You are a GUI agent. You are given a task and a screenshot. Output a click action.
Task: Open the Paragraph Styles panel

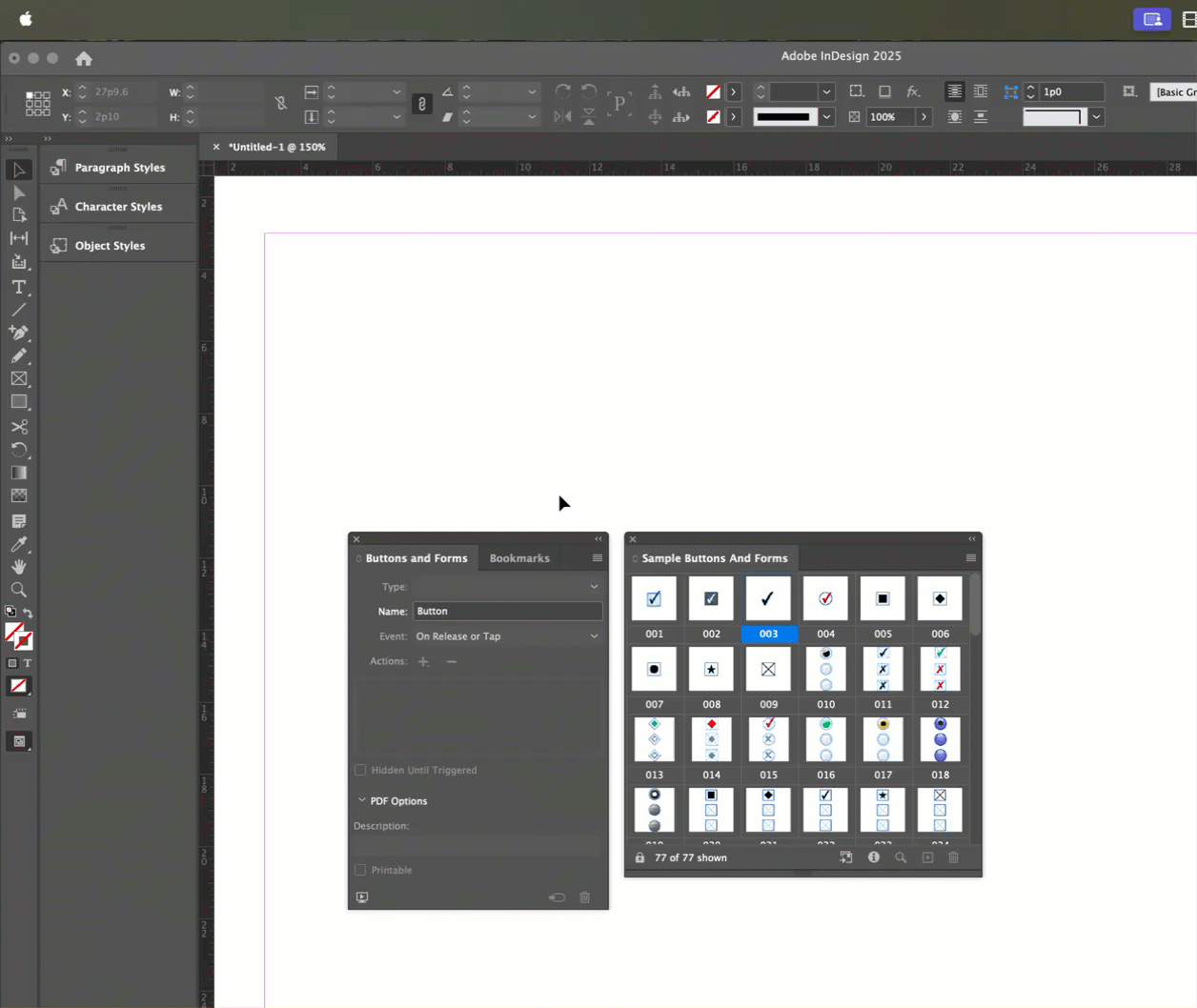(x=119, y=168)
